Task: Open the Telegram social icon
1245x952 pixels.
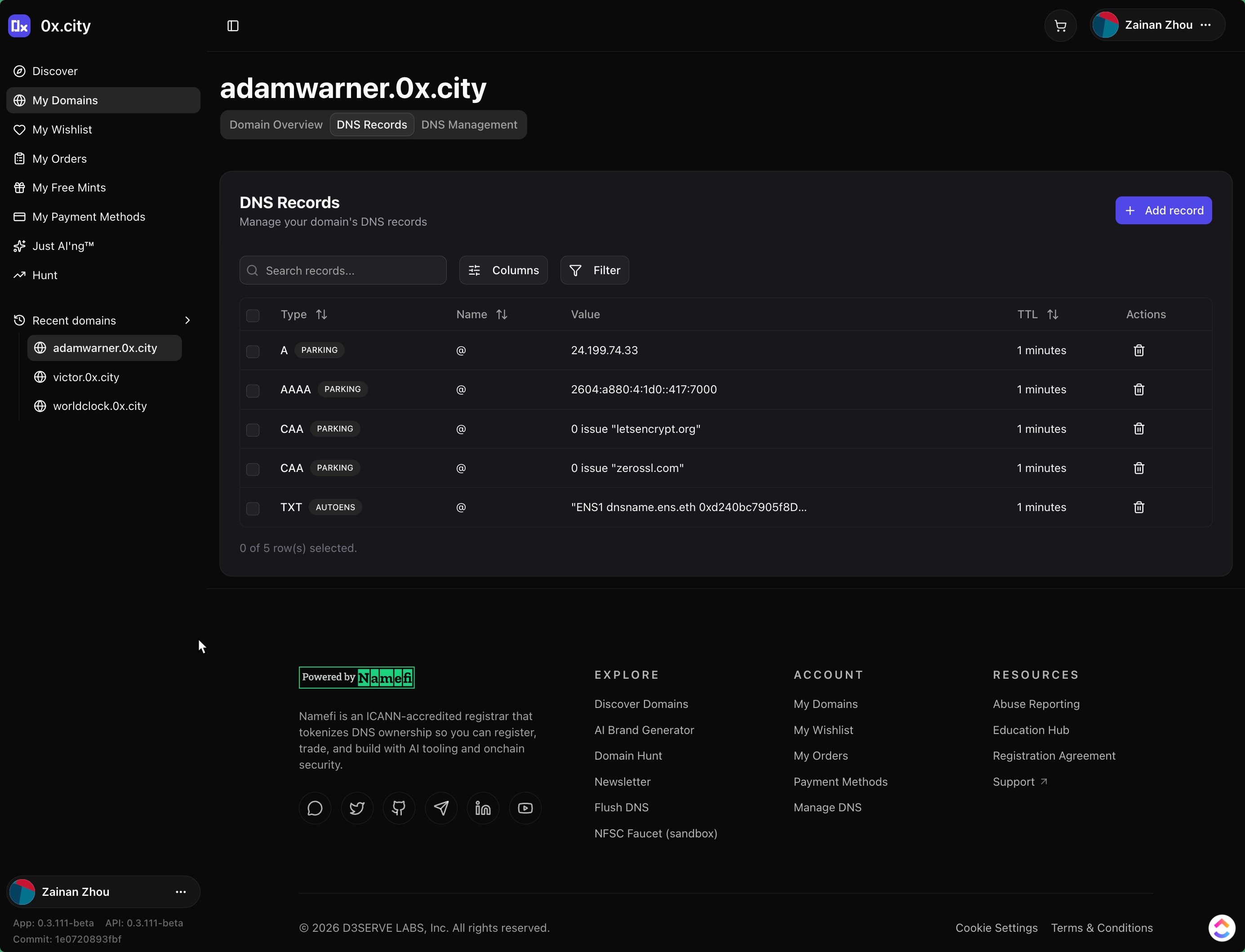Action: click(441, 808)
